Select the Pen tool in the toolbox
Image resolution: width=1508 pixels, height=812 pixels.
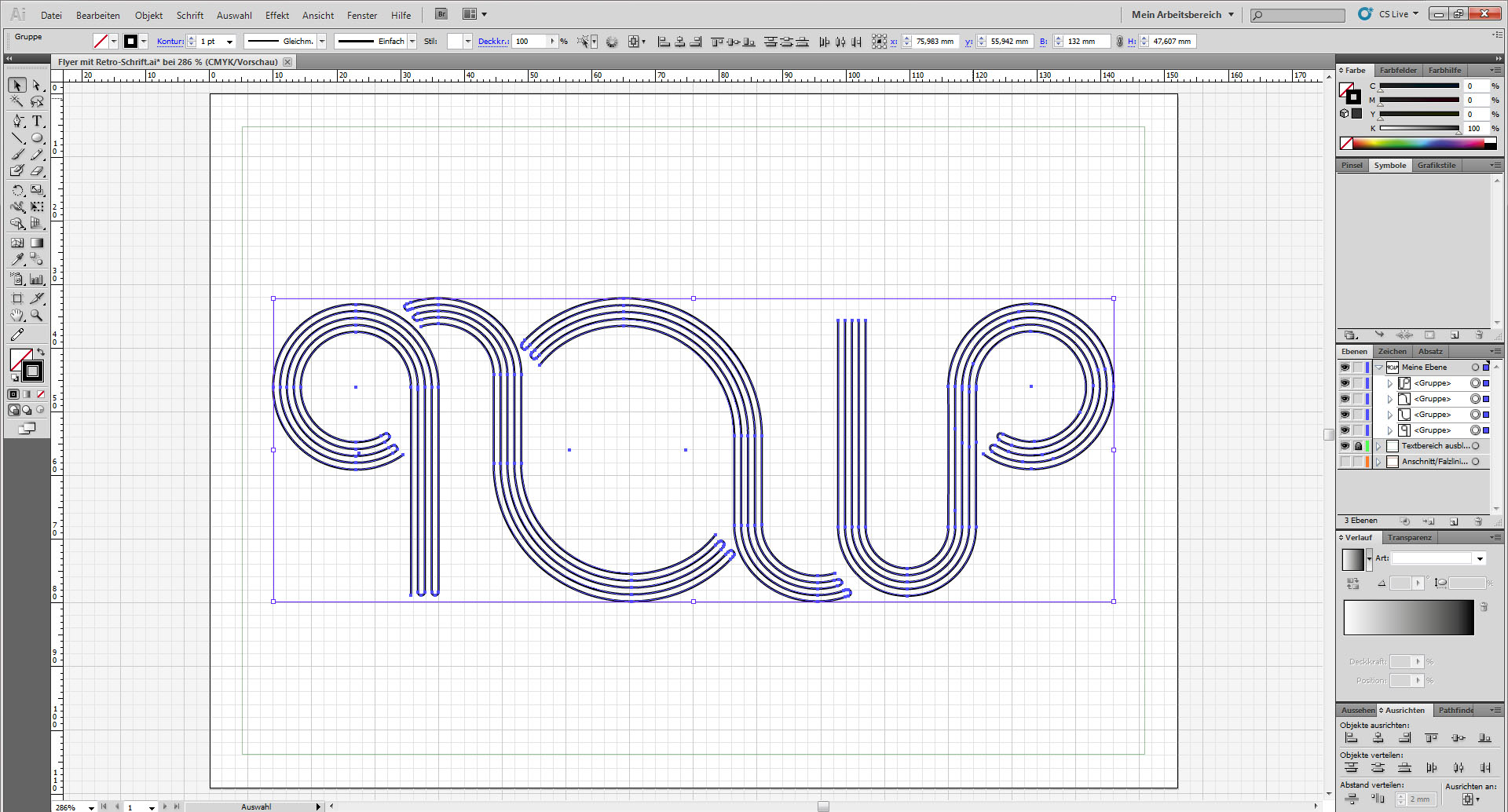17,121
